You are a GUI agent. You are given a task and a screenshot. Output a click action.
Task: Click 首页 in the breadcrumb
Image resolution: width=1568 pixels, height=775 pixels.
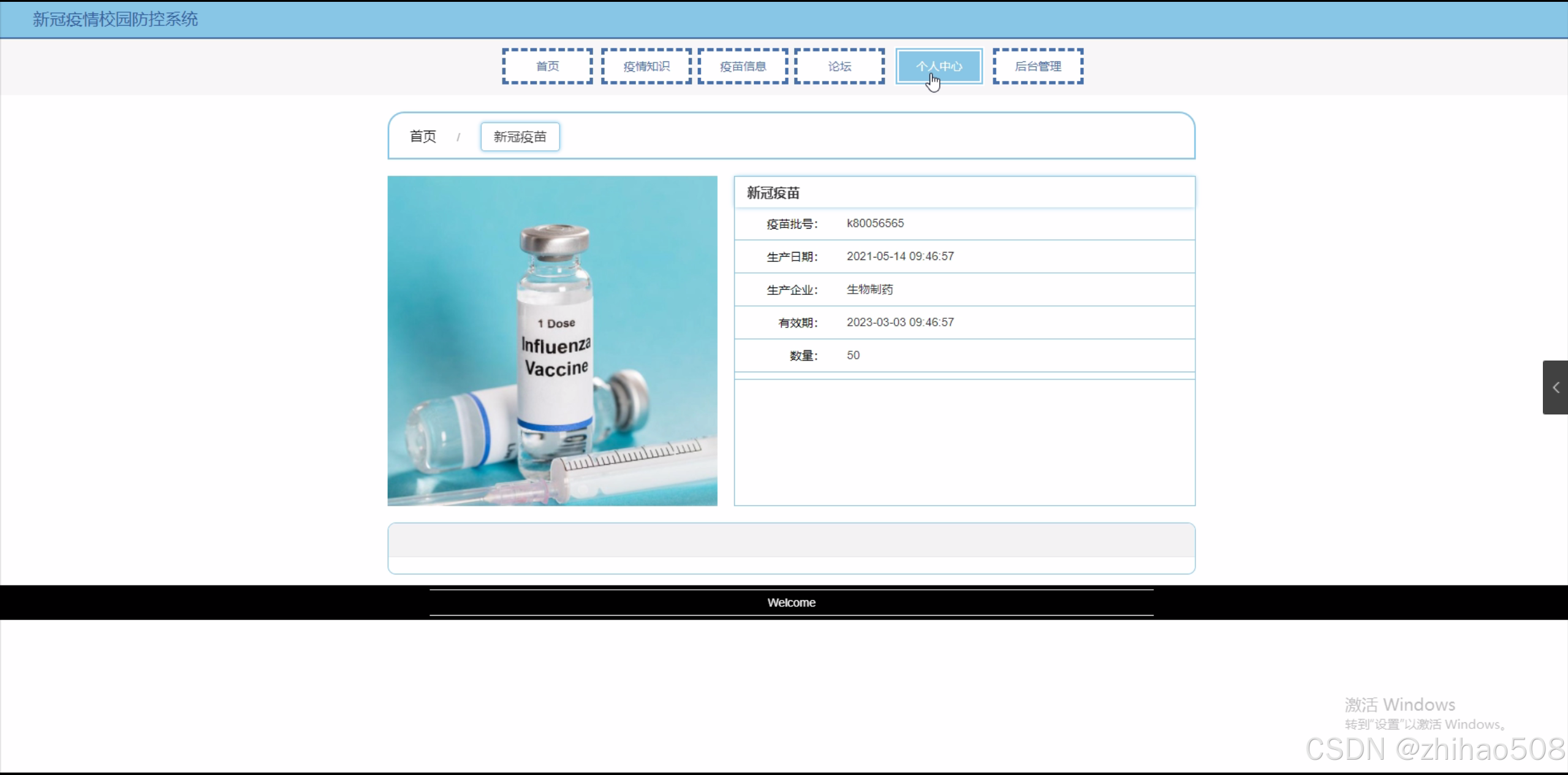(x=423, y=137)
